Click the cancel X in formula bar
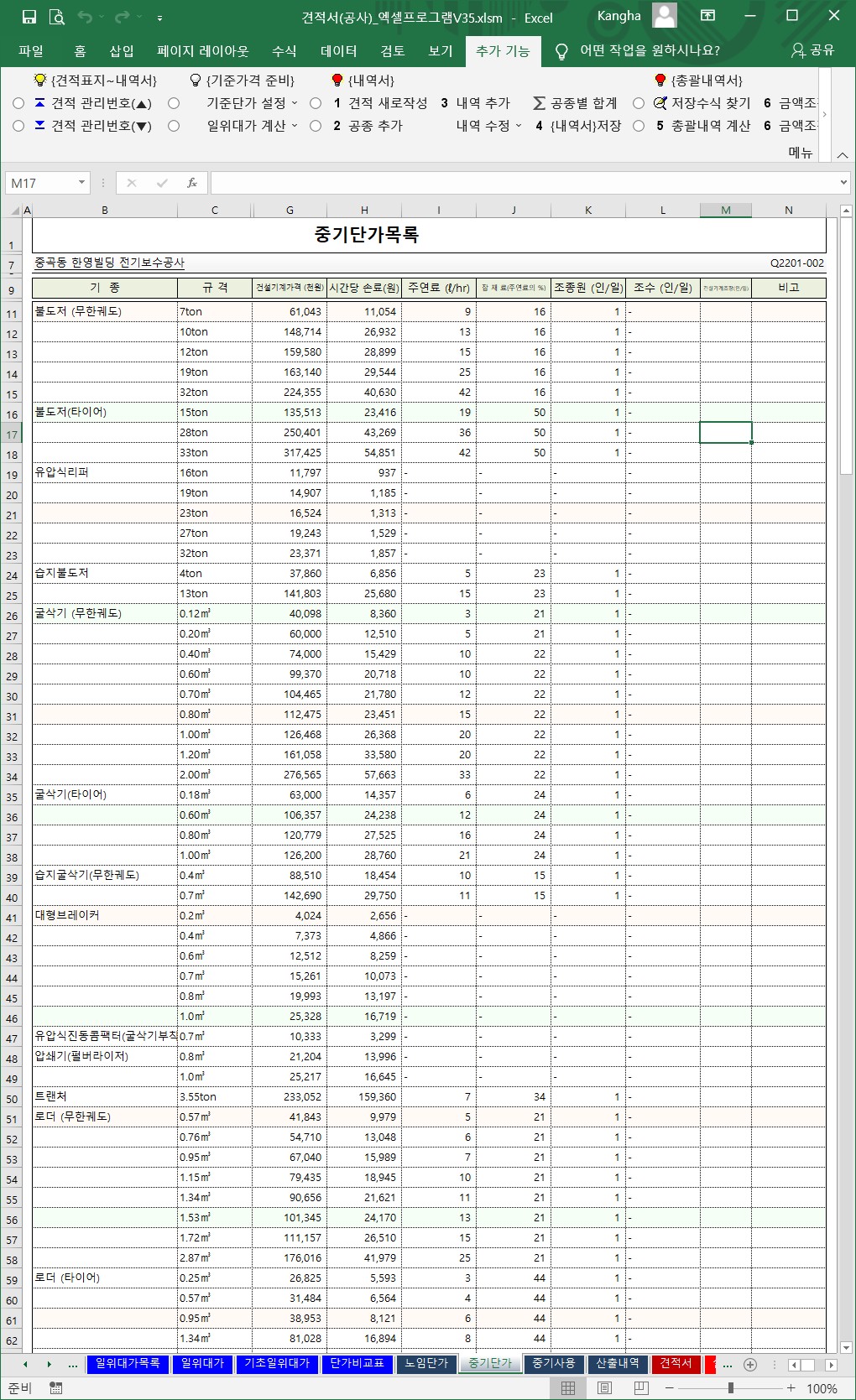856x1400 pixels. (x=132, y=183)
